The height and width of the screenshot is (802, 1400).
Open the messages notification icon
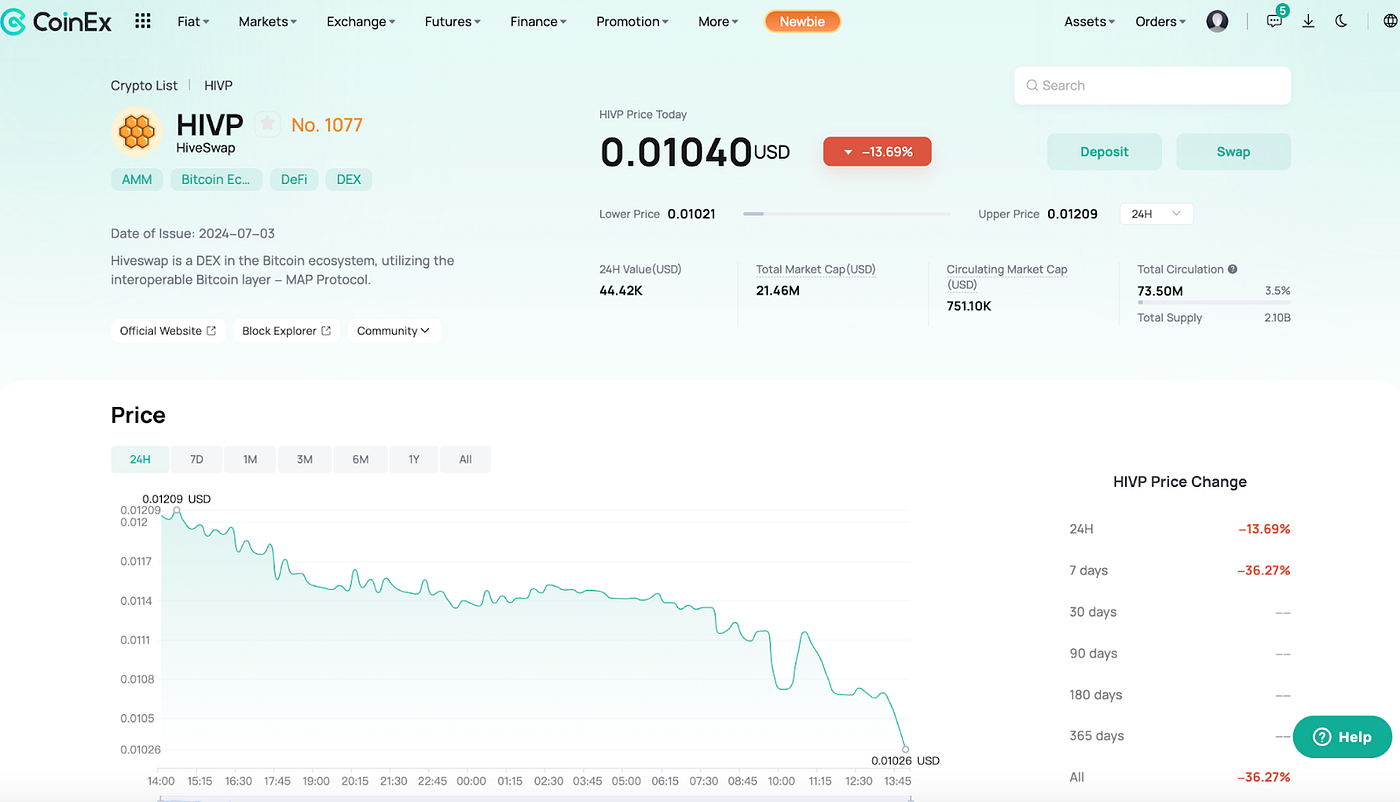(1275, 20)
